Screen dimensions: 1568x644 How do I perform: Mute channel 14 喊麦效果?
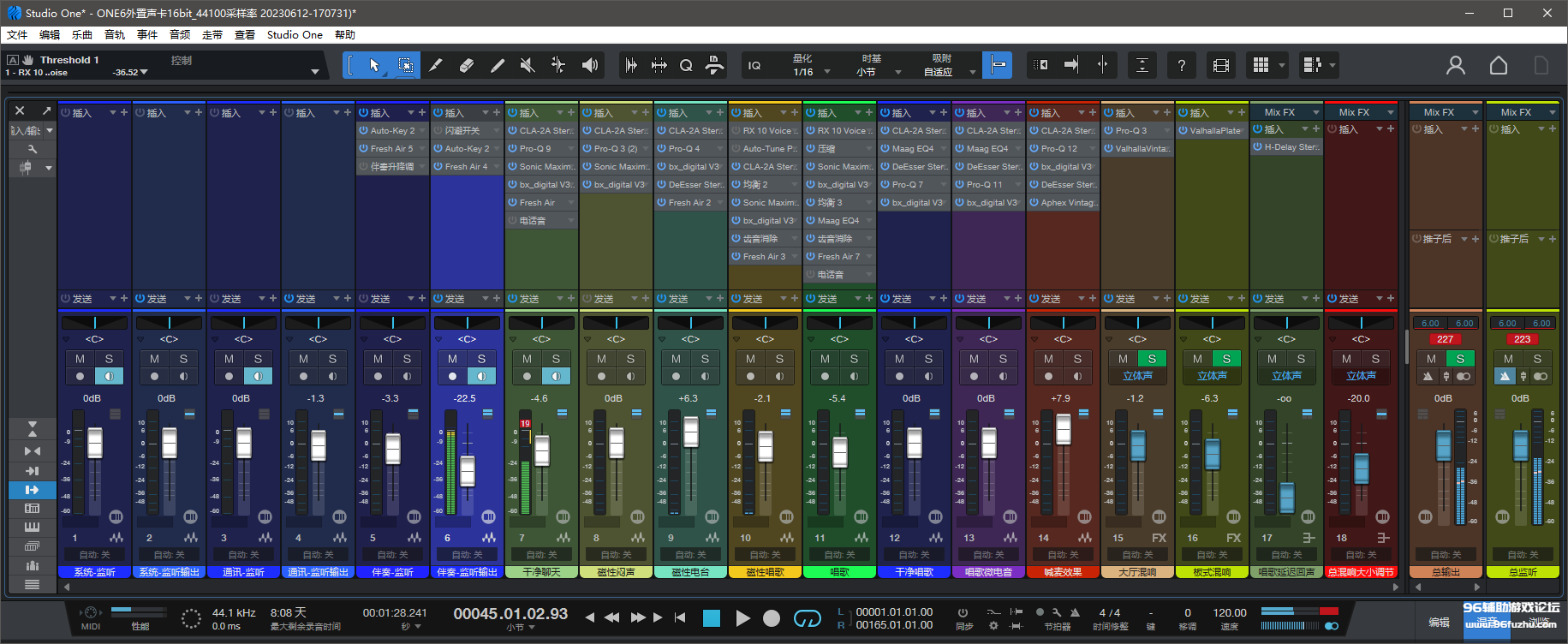(1048, 359)
